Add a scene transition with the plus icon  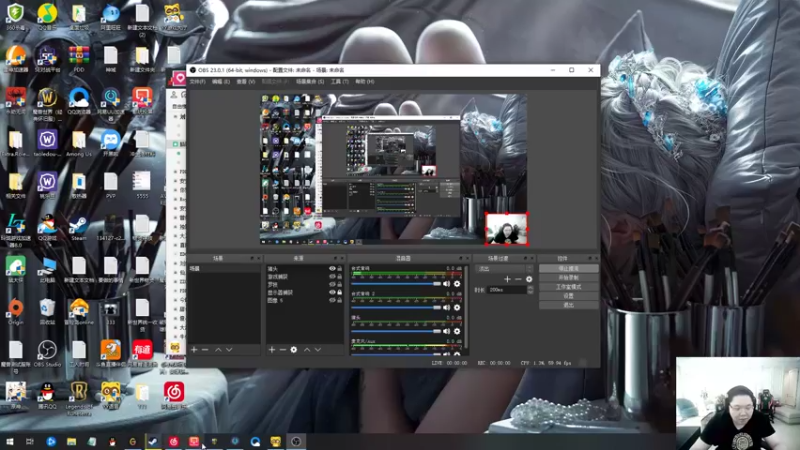(507, 279)
